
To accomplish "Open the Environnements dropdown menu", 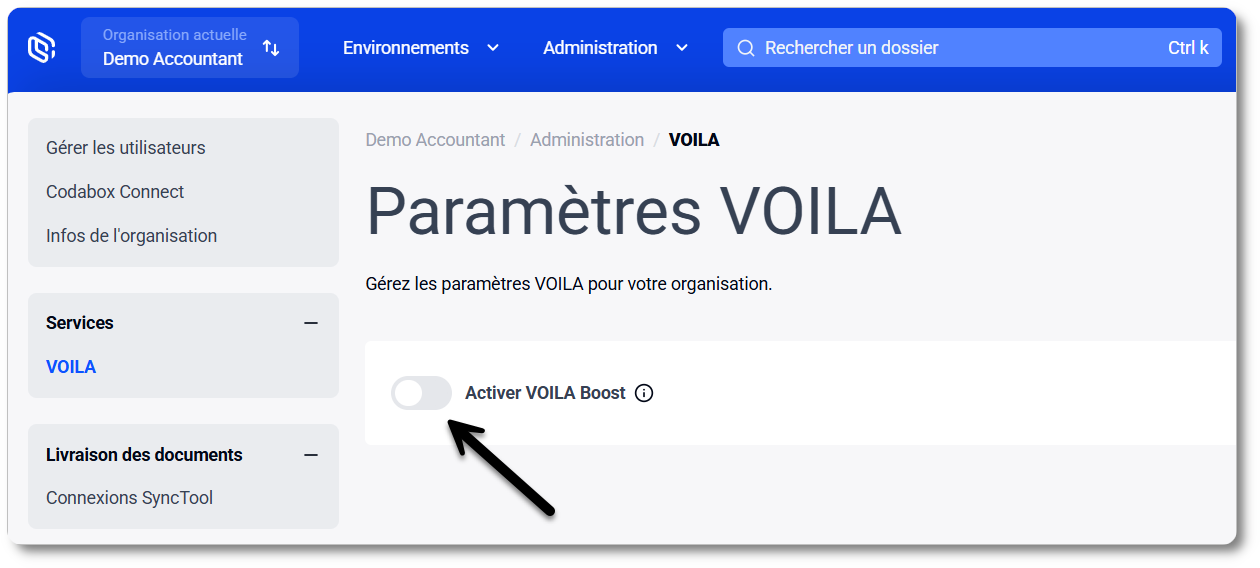I will pos(420,48).
